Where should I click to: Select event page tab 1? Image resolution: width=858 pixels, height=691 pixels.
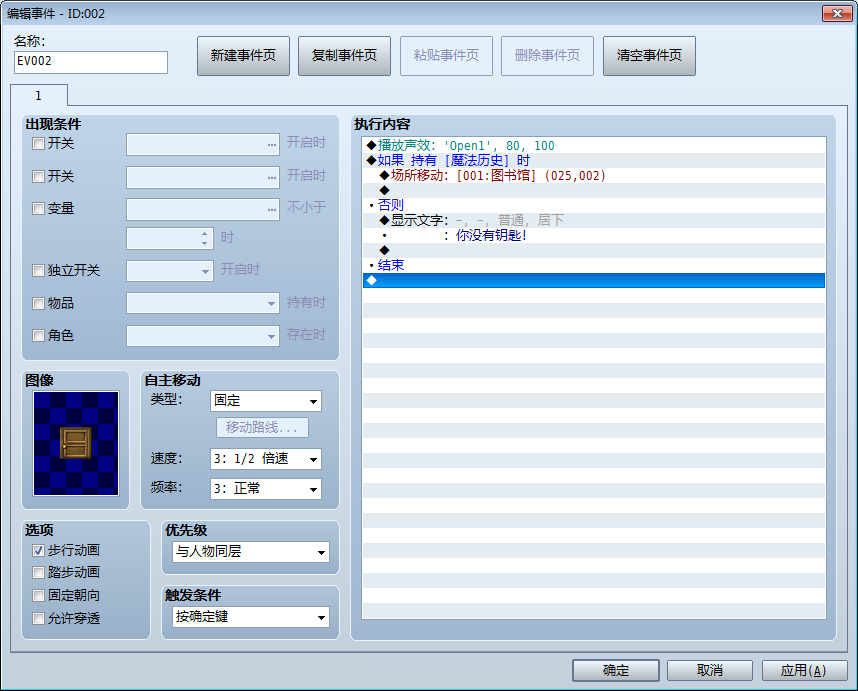coord(39,96)
